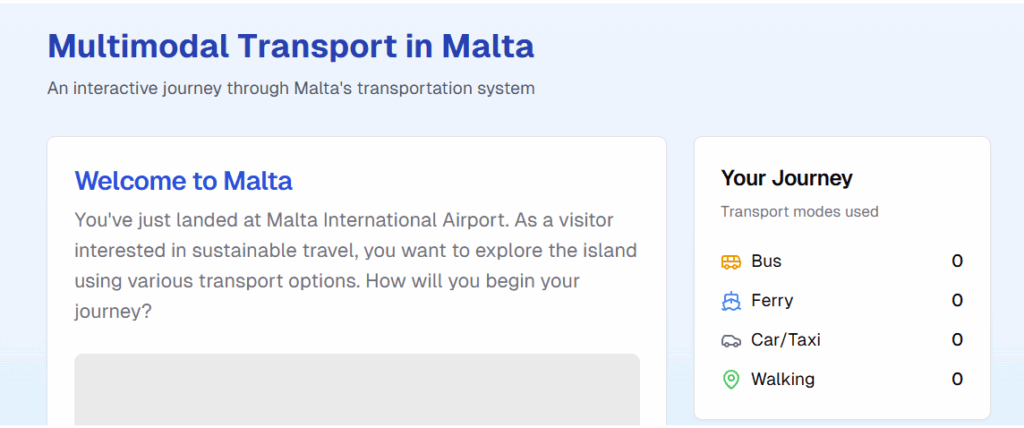Click the Bus usage count value

pyautogui.click(x=957, y=261)
